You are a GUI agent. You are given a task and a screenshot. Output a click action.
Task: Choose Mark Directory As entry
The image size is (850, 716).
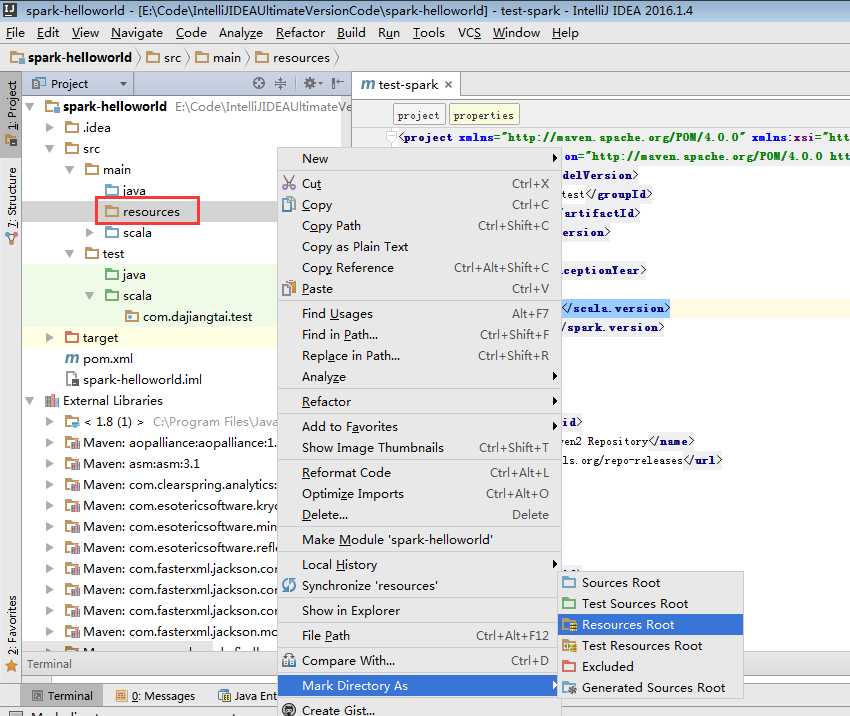[418, 686]
